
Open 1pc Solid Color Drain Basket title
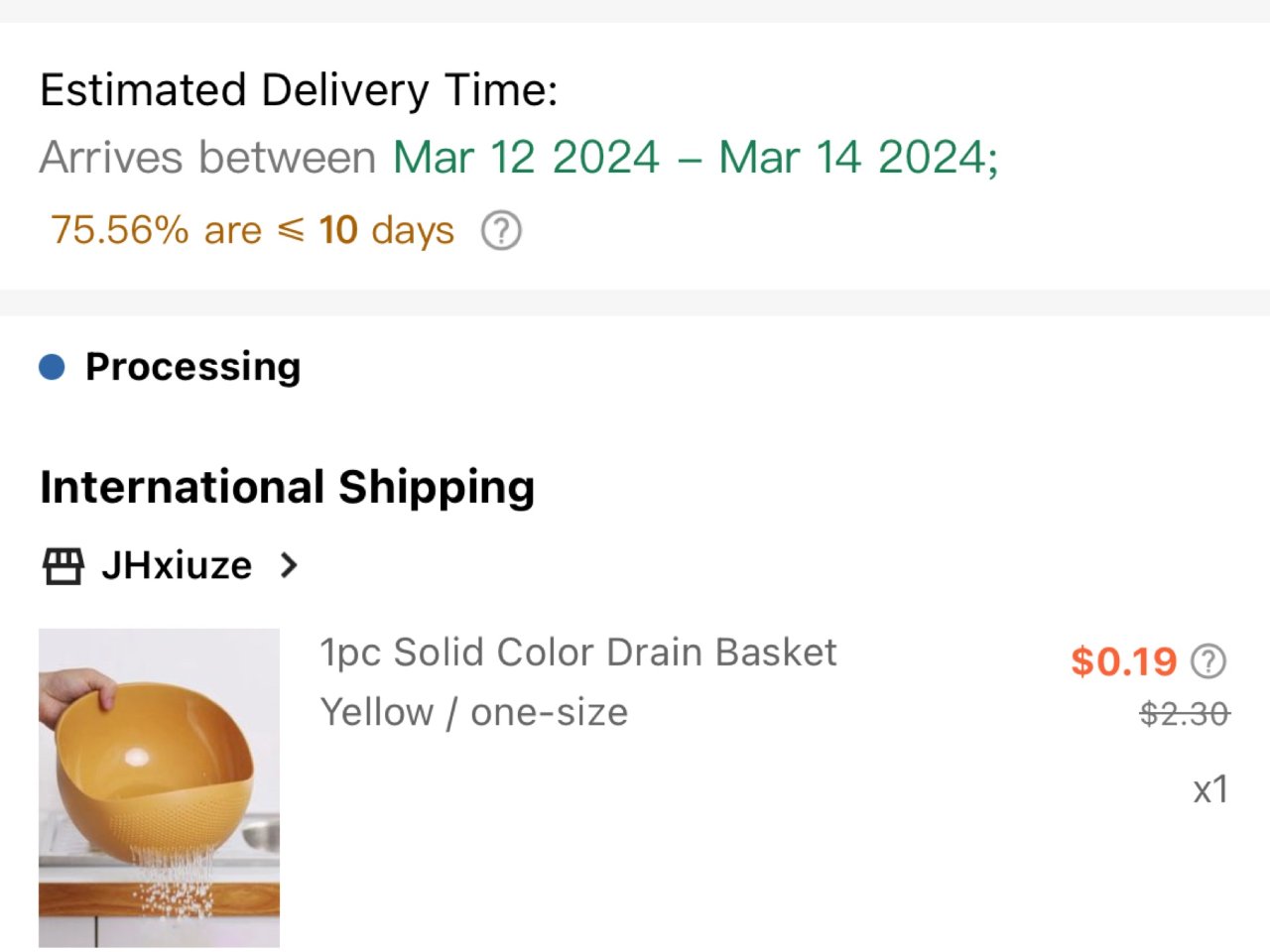coord(578,653)
